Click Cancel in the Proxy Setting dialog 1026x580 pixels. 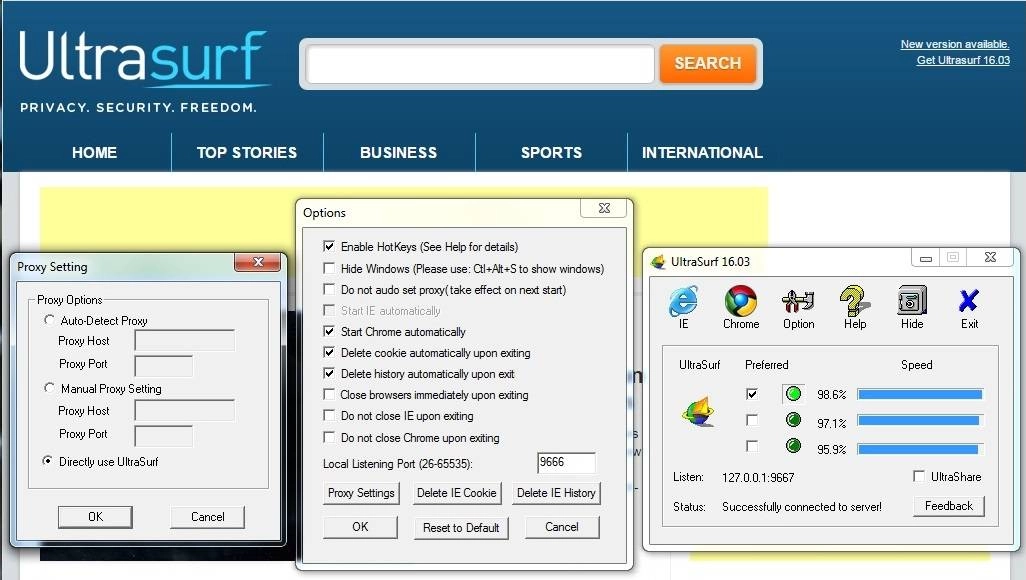point(207,517)
